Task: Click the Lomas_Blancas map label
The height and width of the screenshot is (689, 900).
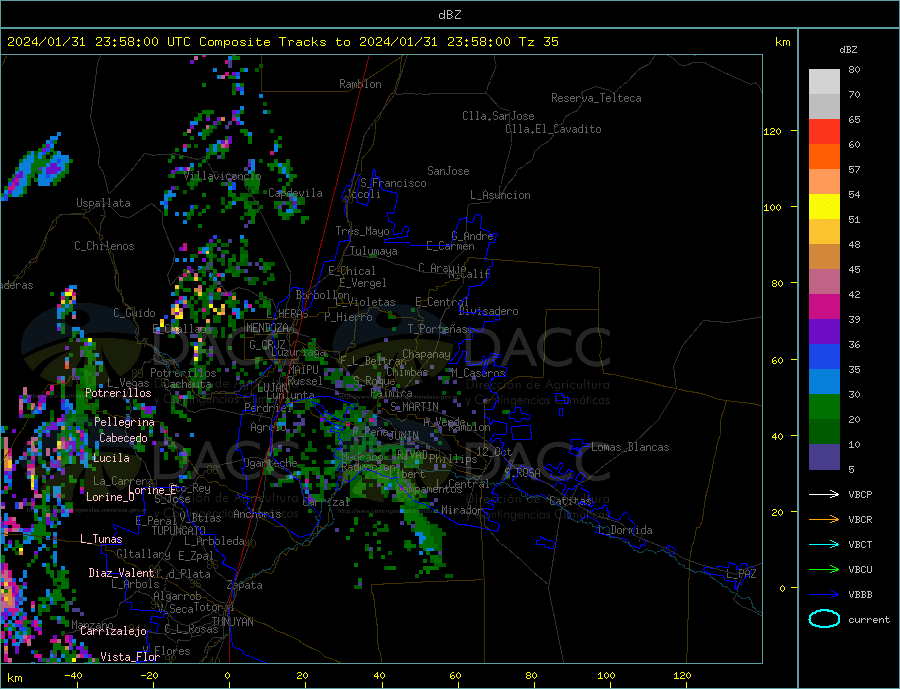Action: click(x=630, y=447)
